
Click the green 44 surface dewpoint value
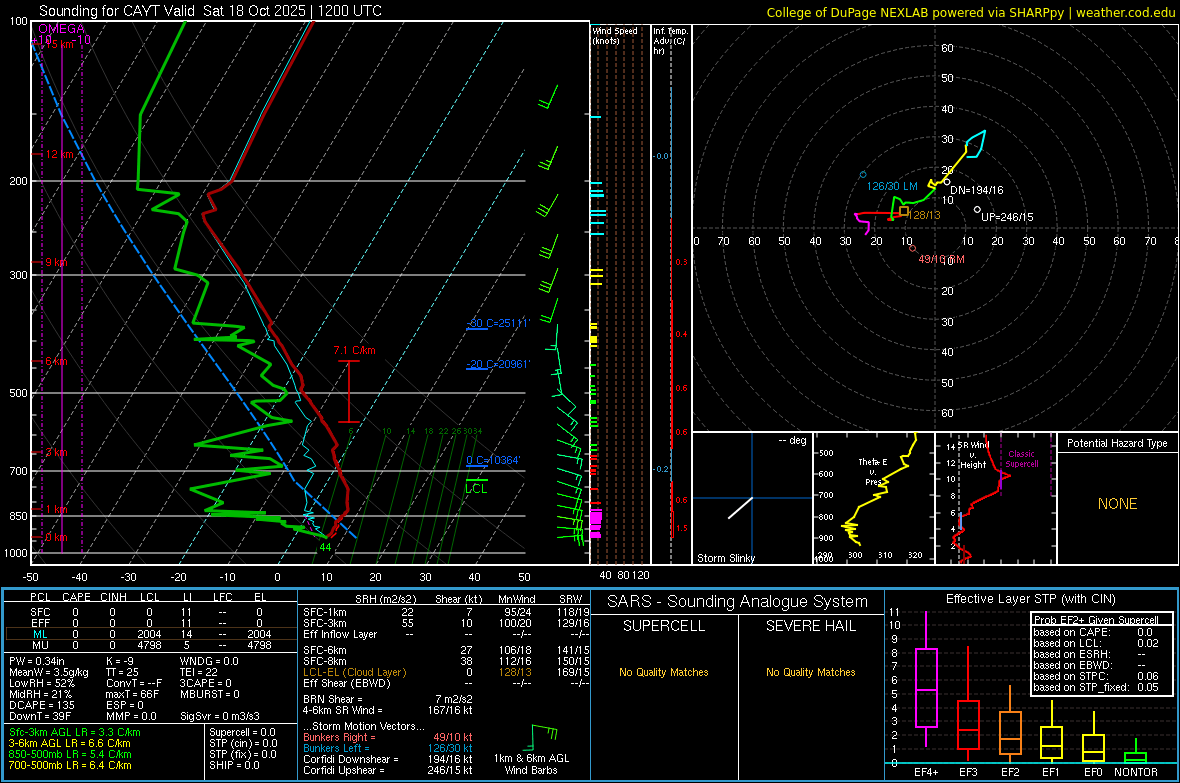[325, 547]
